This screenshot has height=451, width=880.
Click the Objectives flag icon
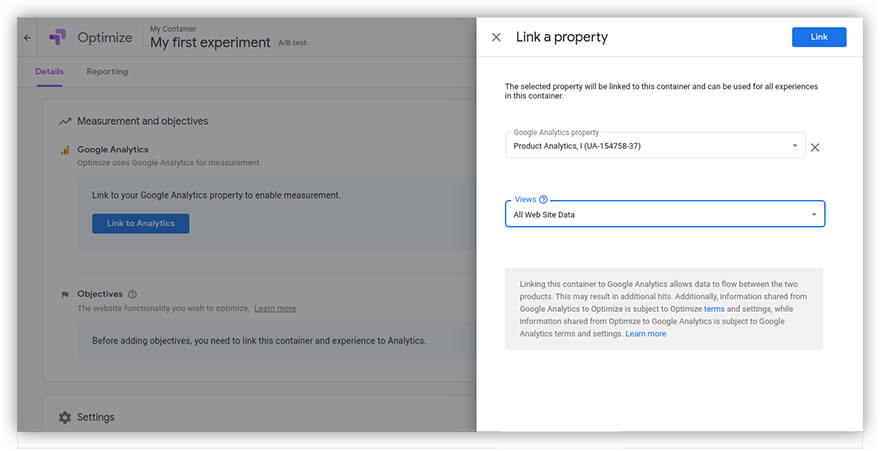click(65, 295)
